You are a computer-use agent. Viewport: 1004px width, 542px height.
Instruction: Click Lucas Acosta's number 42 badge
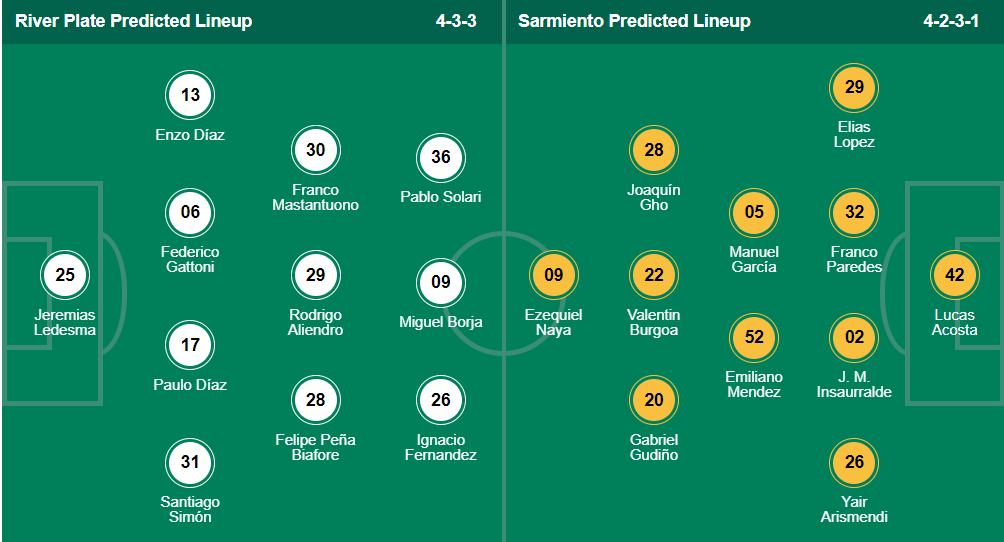pos(955,275)
